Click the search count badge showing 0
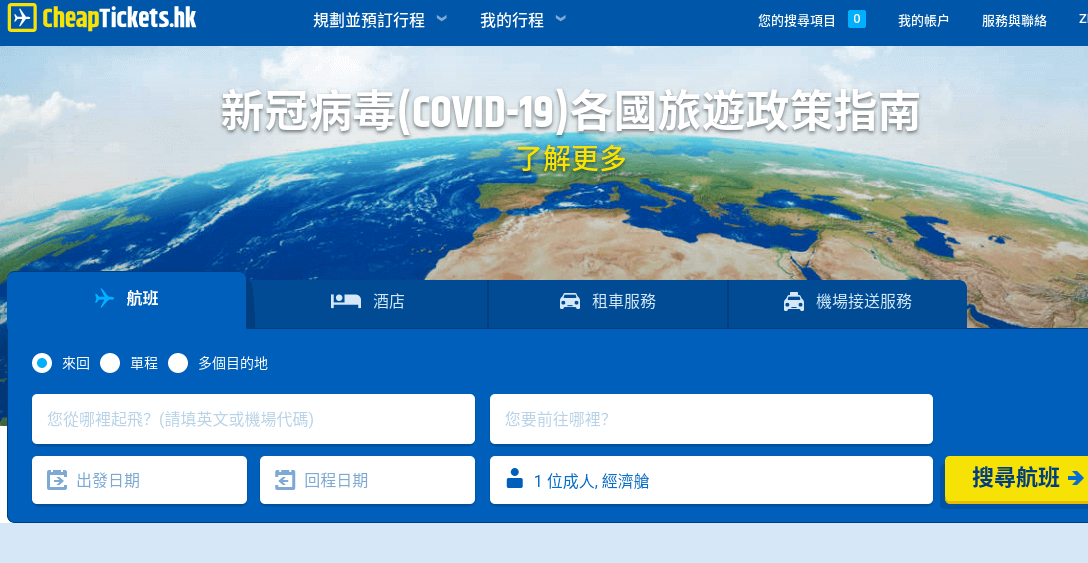 (x=857, y=19)
